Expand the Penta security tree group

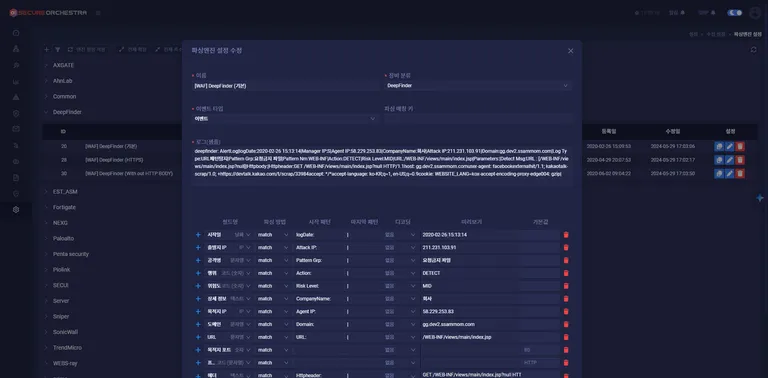47,254
